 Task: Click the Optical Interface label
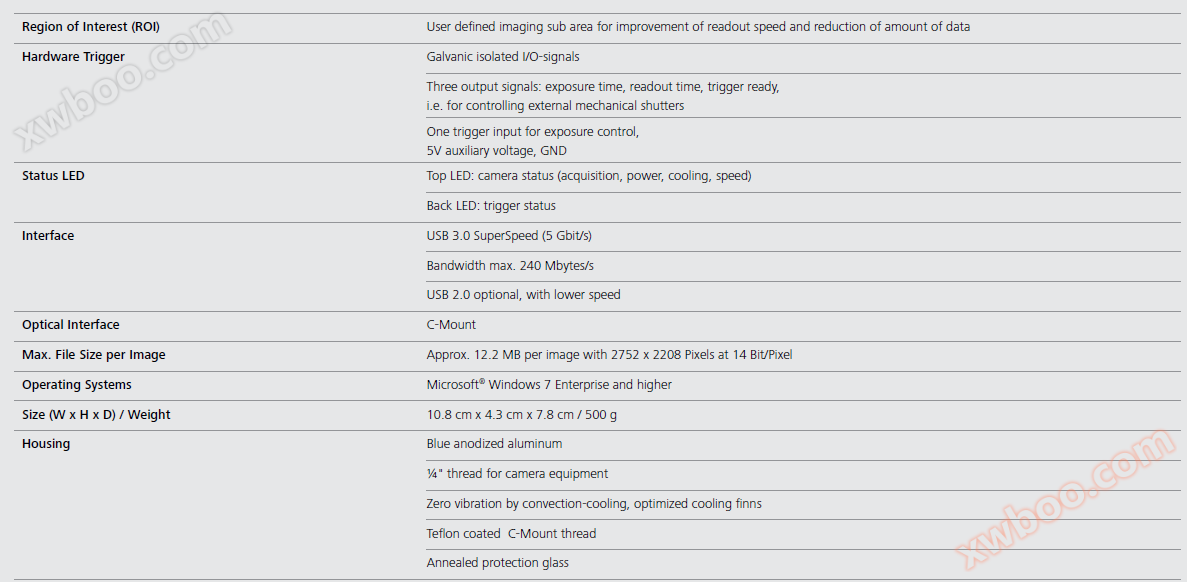point(70,325)
